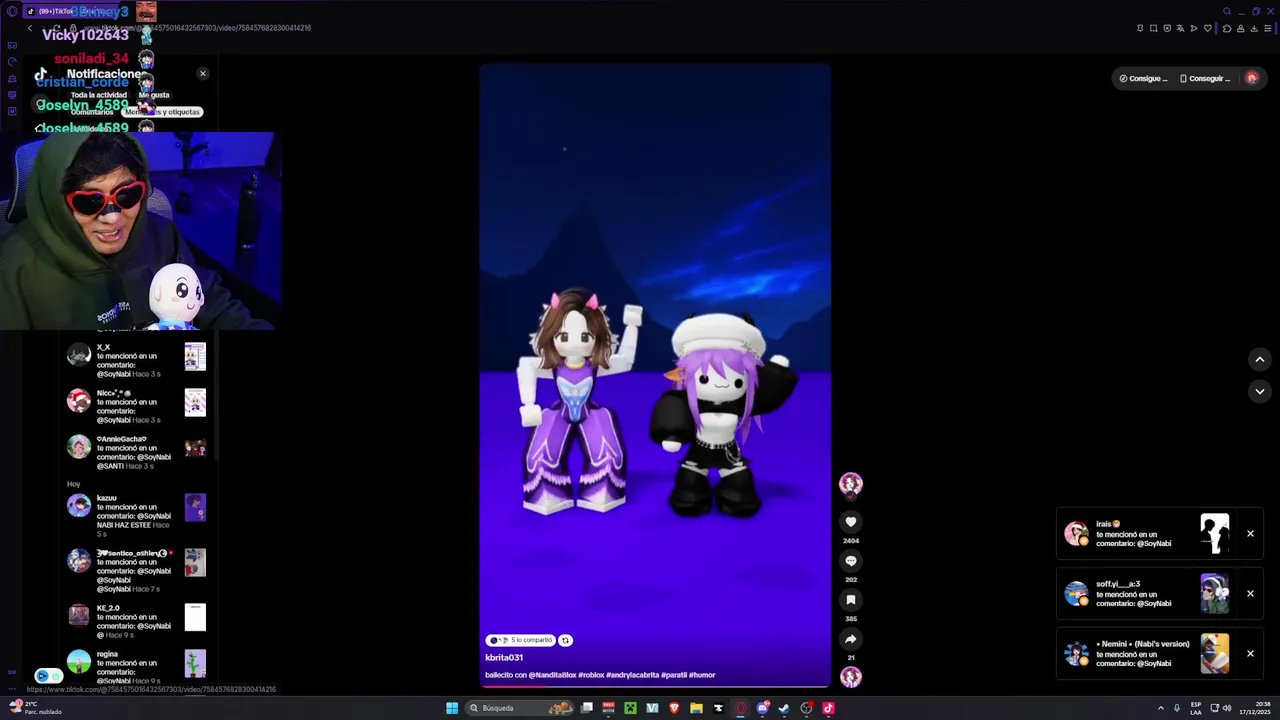Select the Toda la actividad filter

pyautogui.click(x=98, y=95)
